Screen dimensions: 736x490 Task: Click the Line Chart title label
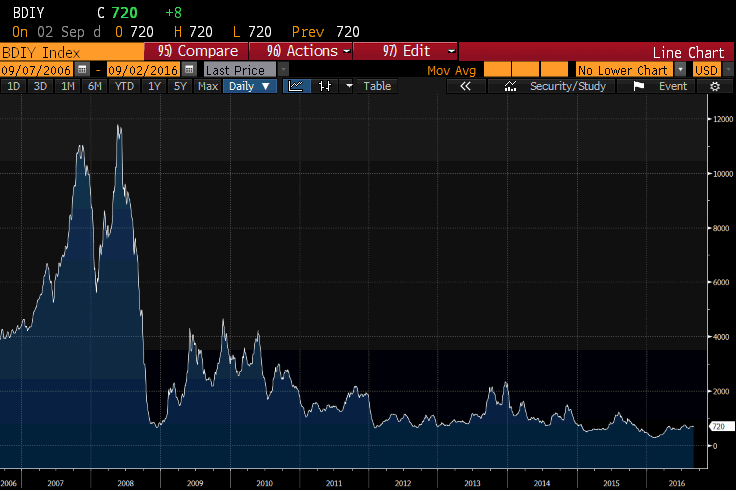688,52
